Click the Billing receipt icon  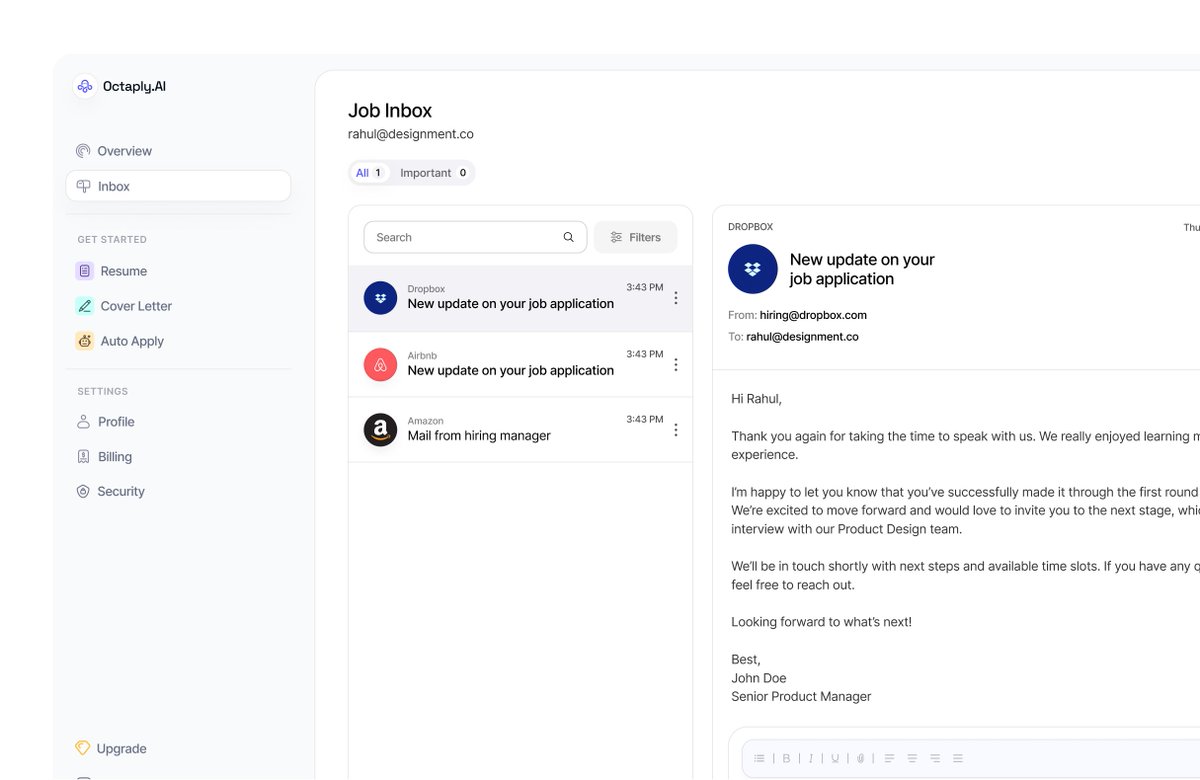84,457
